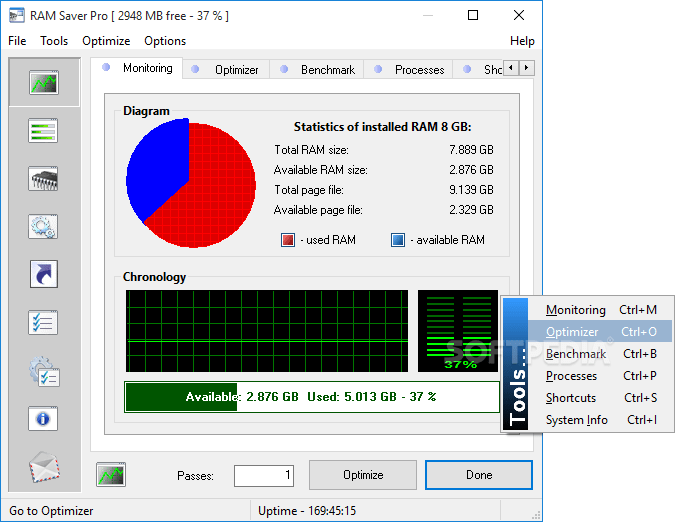Open the Optimize menu
This screenshot has width=675, height=522.
point(106,41)
